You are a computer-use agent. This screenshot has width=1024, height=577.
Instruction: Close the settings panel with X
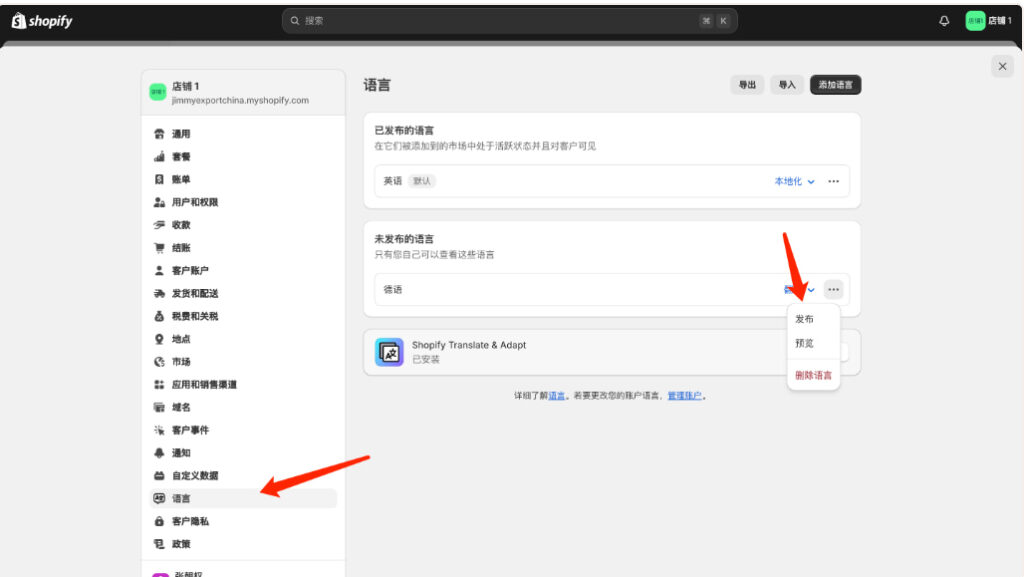click(1002, 66)
